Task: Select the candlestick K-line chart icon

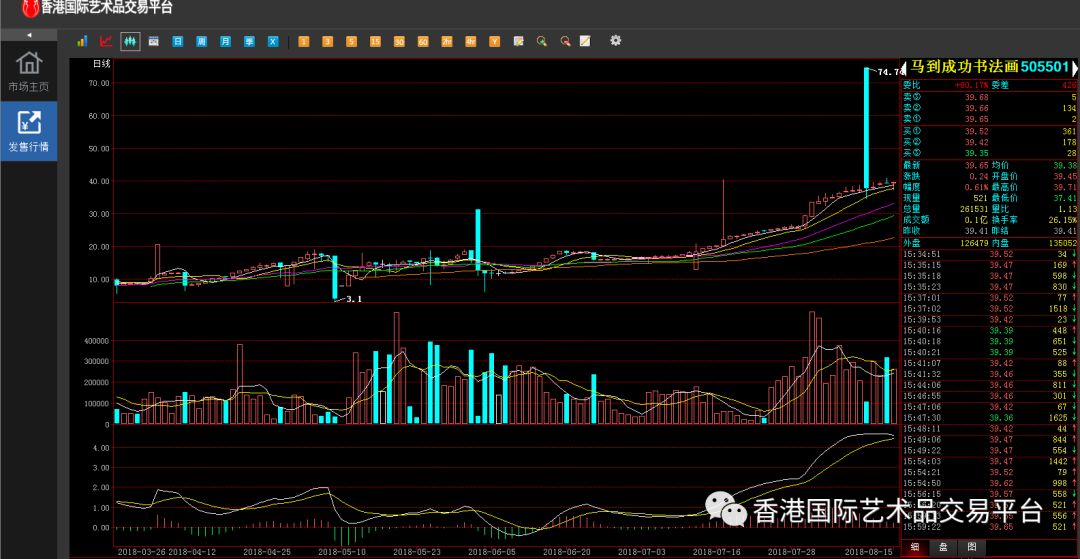Action: [129, 41]
